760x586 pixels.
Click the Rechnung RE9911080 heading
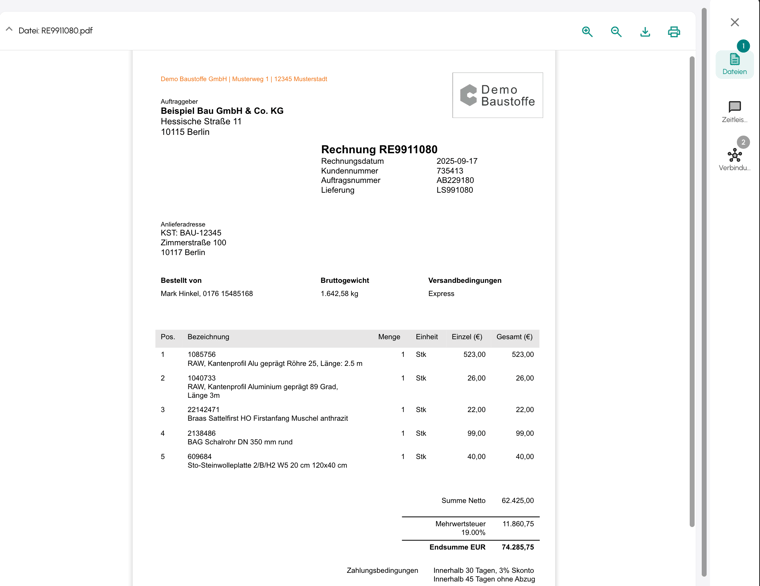[379, 149]
